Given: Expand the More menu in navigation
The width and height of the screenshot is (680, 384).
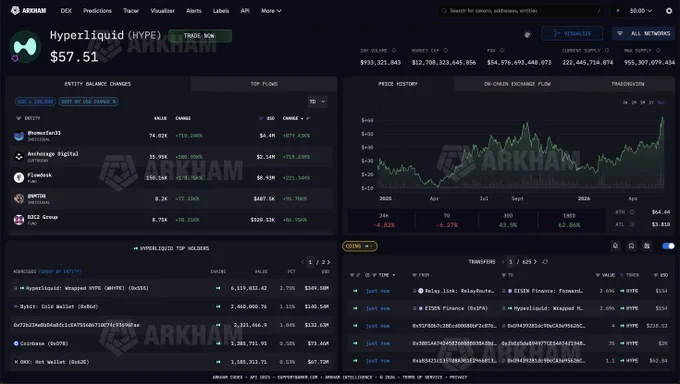Looking at the screenshot, I should 271,11.
